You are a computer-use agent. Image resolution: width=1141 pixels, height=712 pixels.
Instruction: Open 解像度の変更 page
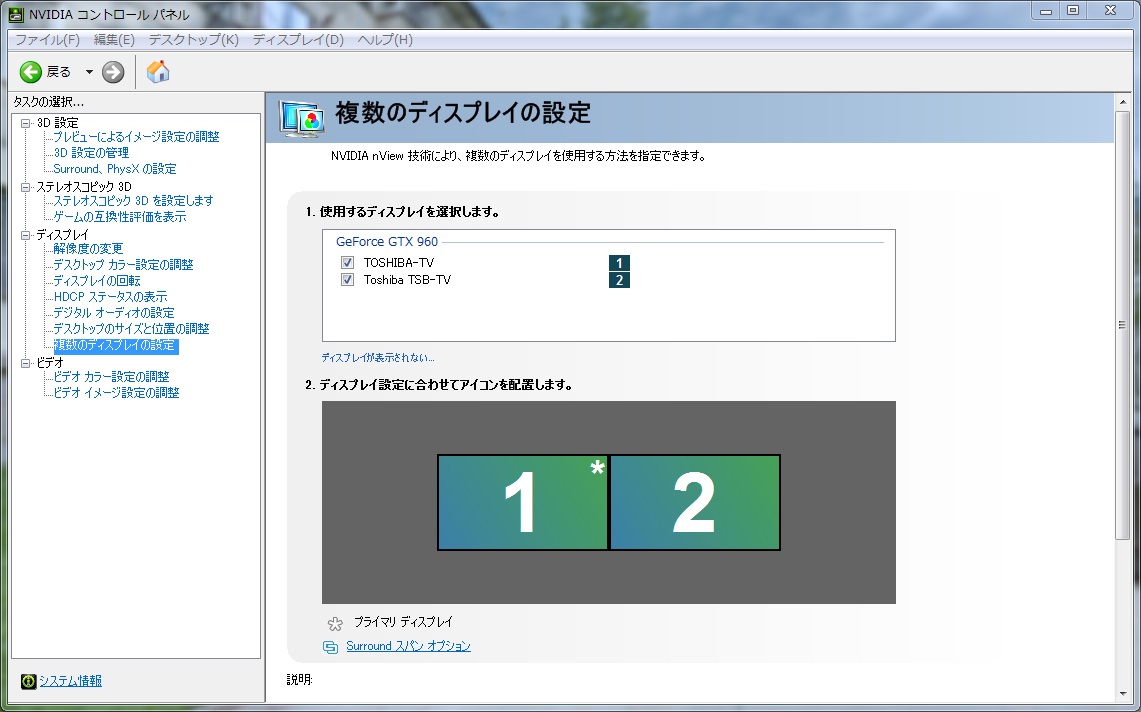88,249
